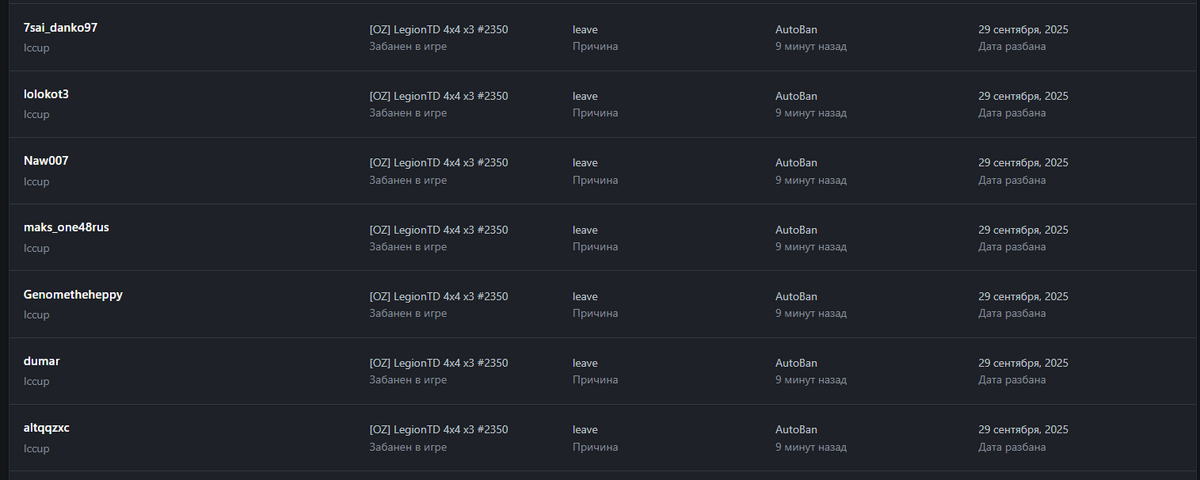The image size is (1200, 480).
Task: Select the altqqzxc username
Action: pyautogui.click(x=46, y=429)
